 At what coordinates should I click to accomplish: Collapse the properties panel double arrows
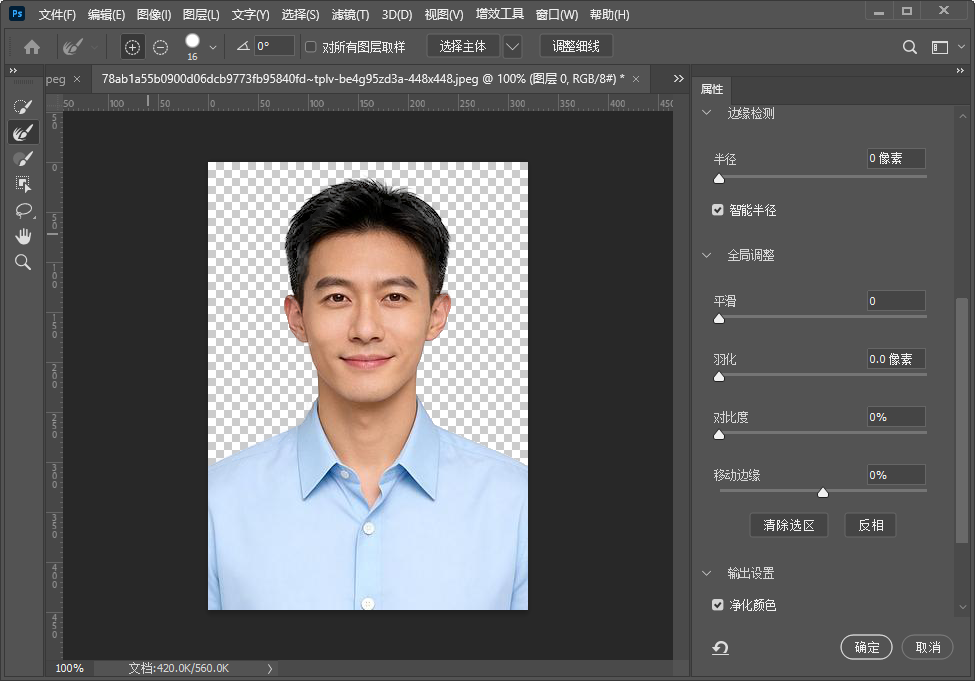click(959, 70)
